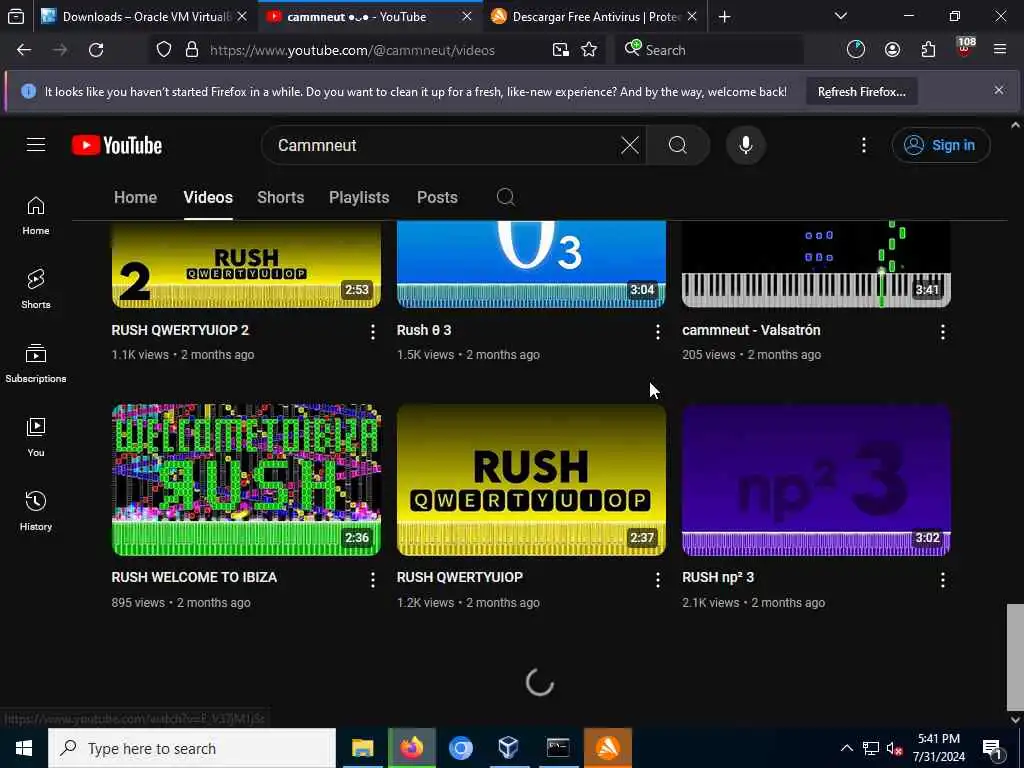This screenshot has height=768, width=1024.
Task: Open the channel Posts tab
Action: click(x=437, y=197)
